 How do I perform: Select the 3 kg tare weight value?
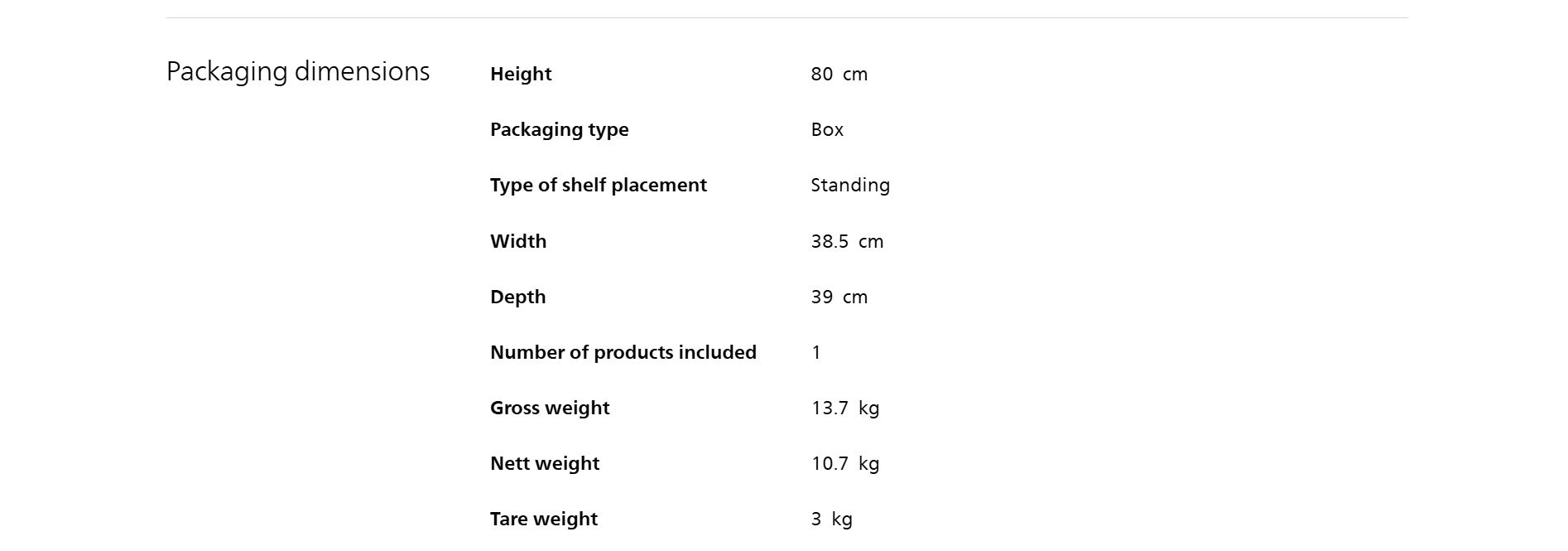click(831, 519)
